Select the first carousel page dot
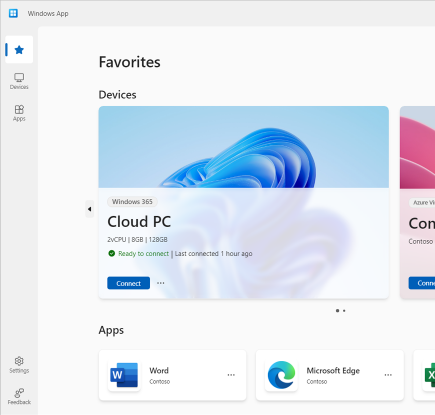 (337, 311)
